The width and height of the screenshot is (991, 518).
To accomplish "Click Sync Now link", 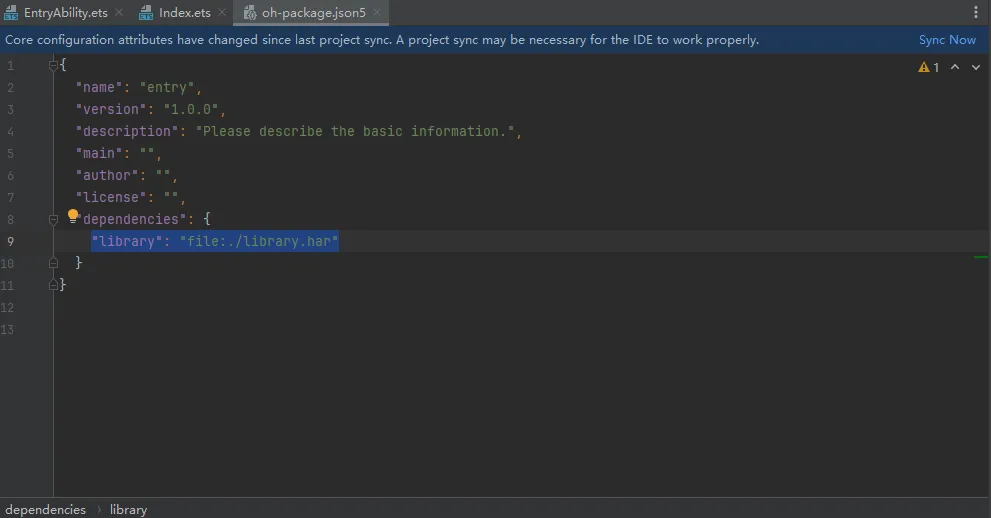I will click(x=947, y=40).
